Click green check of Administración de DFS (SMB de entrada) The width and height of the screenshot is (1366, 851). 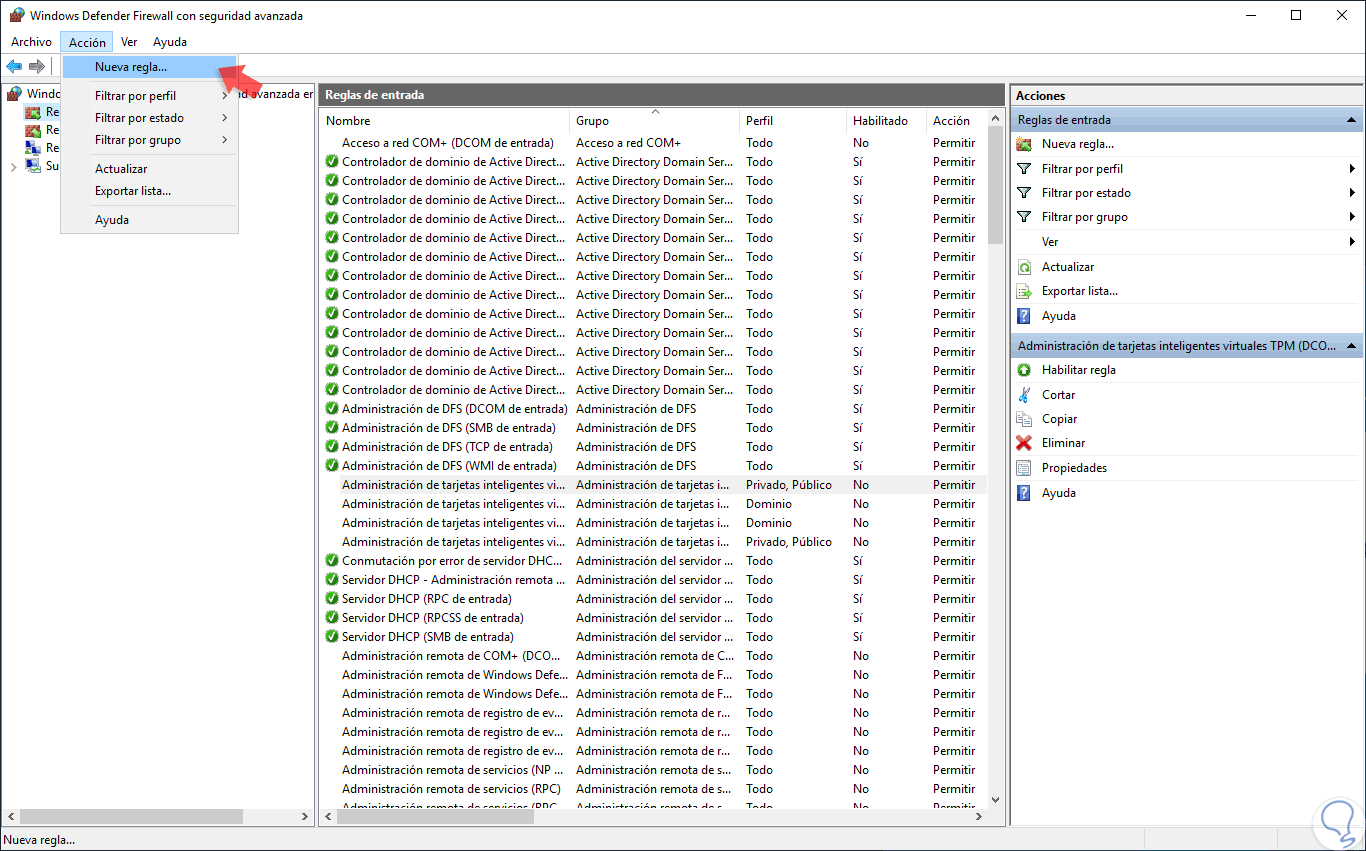[332, 428]
